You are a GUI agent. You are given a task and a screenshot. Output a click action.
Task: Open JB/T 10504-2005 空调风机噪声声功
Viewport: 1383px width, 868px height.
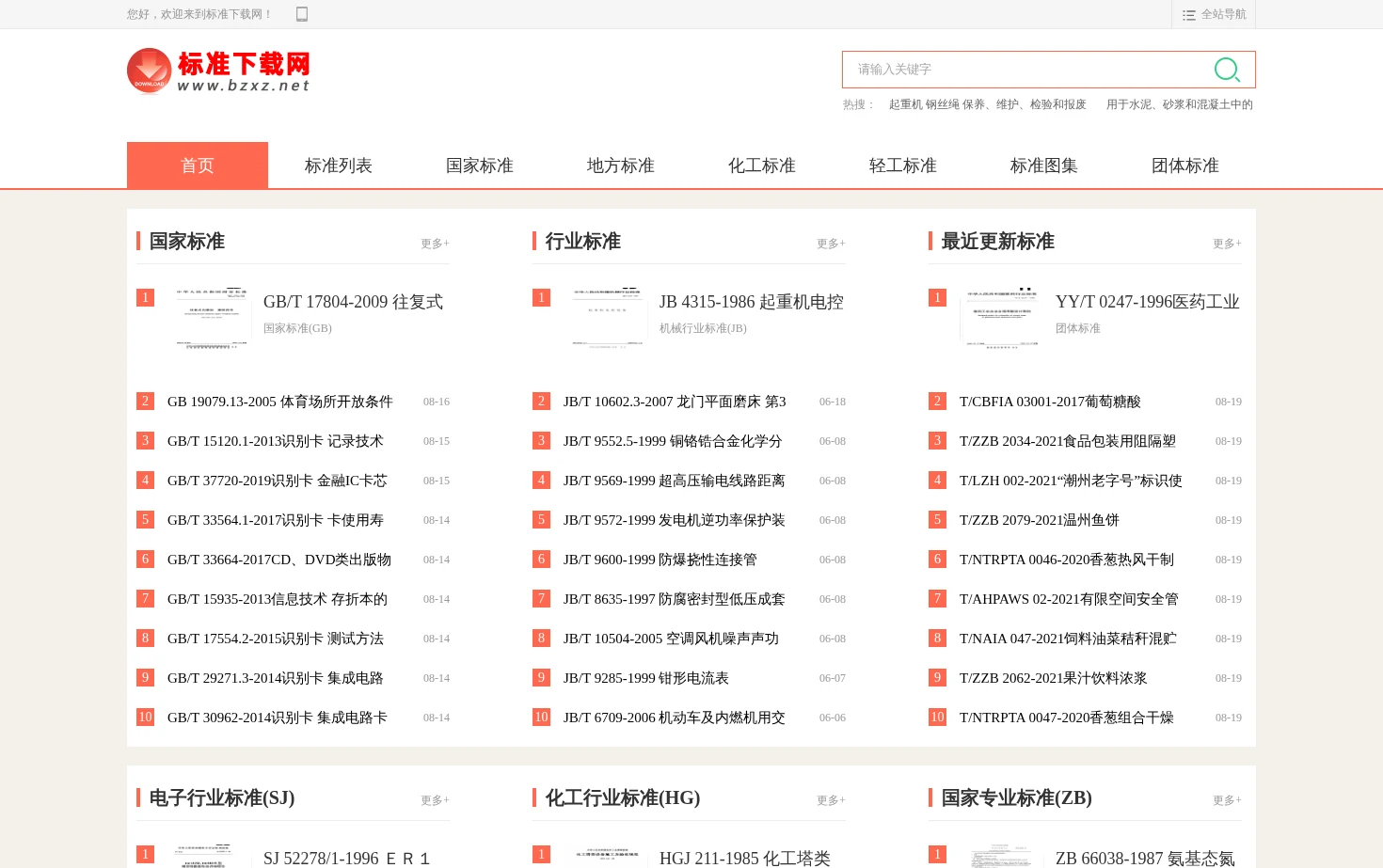672,639
